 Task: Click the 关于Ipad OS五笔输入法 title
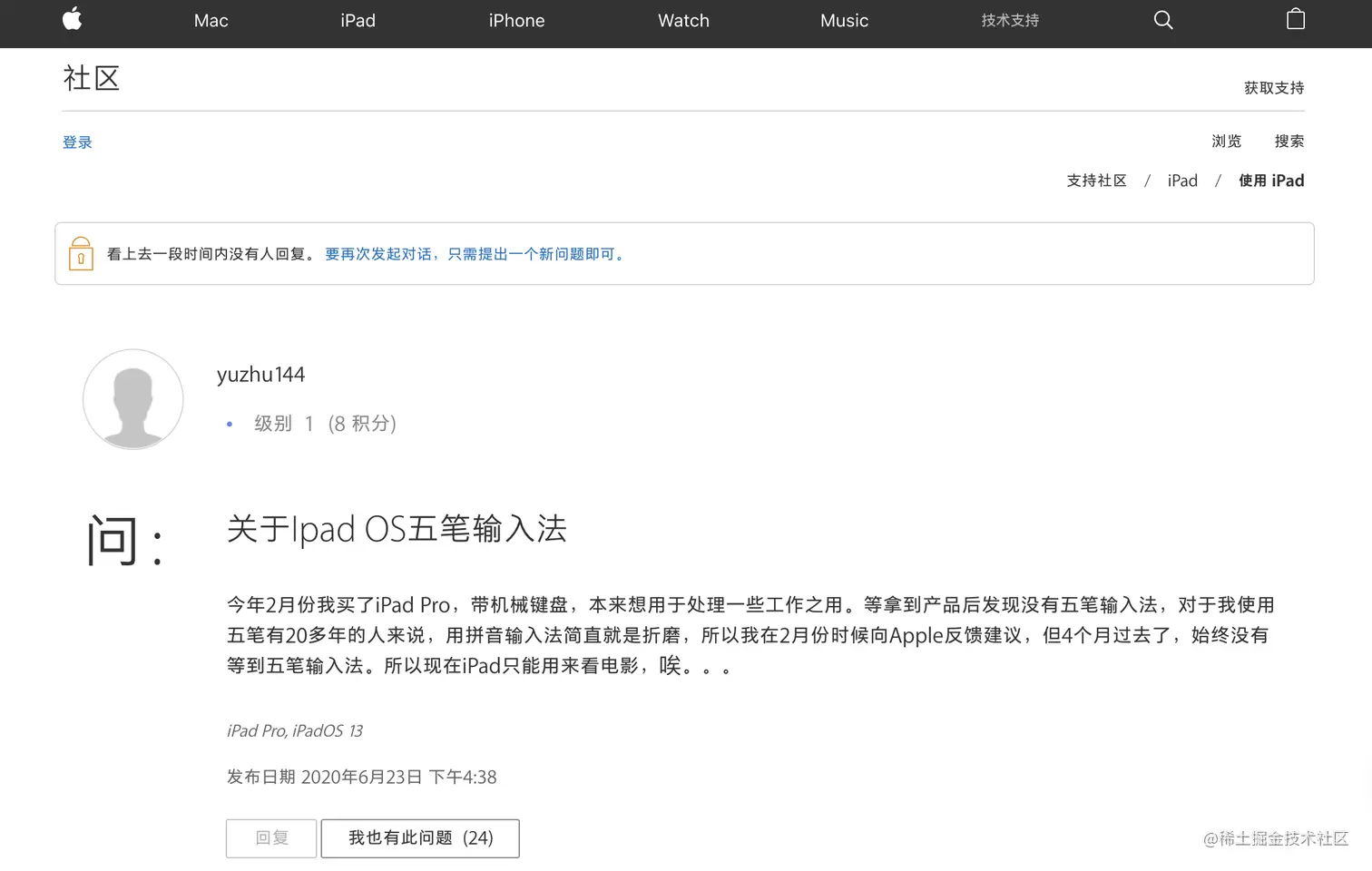click(x=397, y=529)
